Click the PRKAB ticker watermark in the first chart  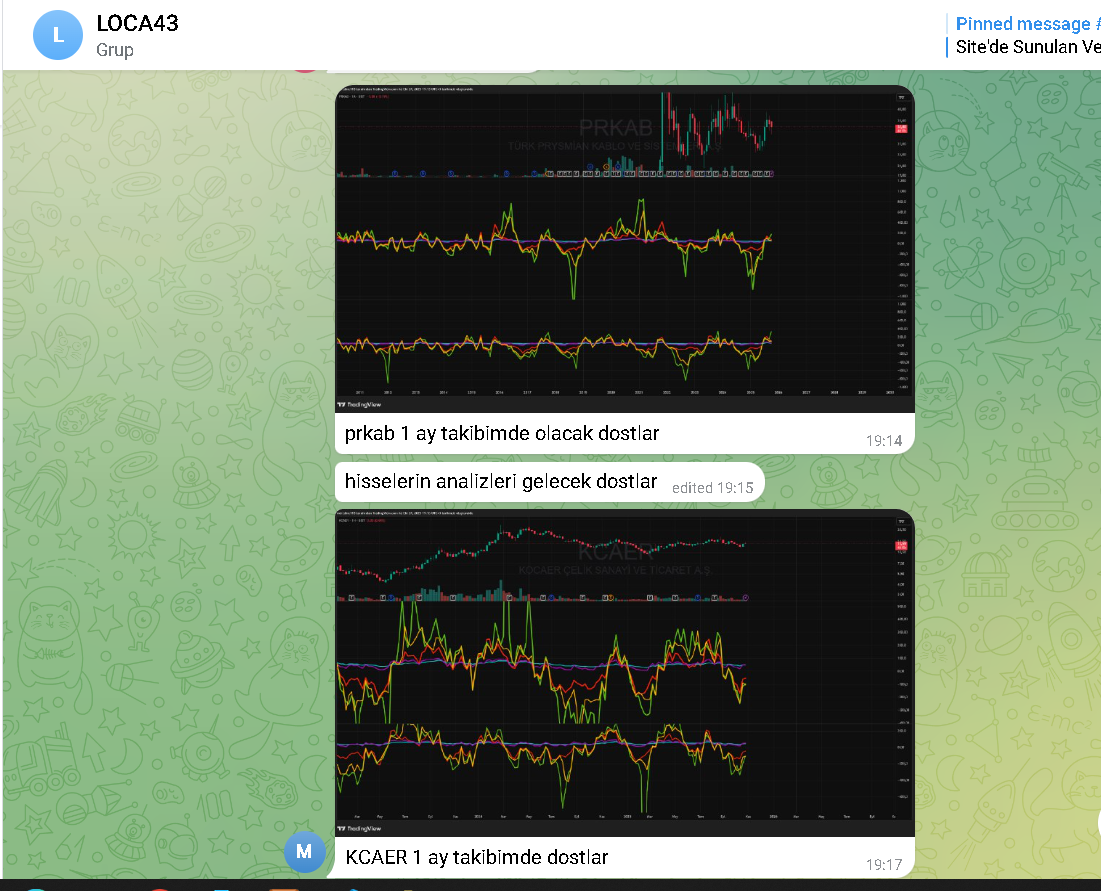tap(615, 127)
